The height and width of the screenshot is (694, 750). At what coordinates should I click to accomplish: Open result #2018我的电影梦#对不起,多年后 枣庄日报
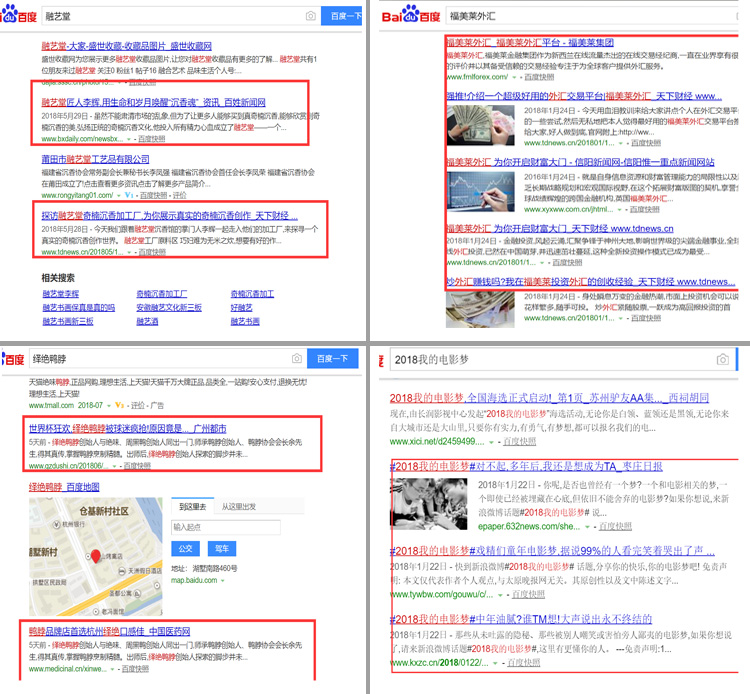click(527, 466)
